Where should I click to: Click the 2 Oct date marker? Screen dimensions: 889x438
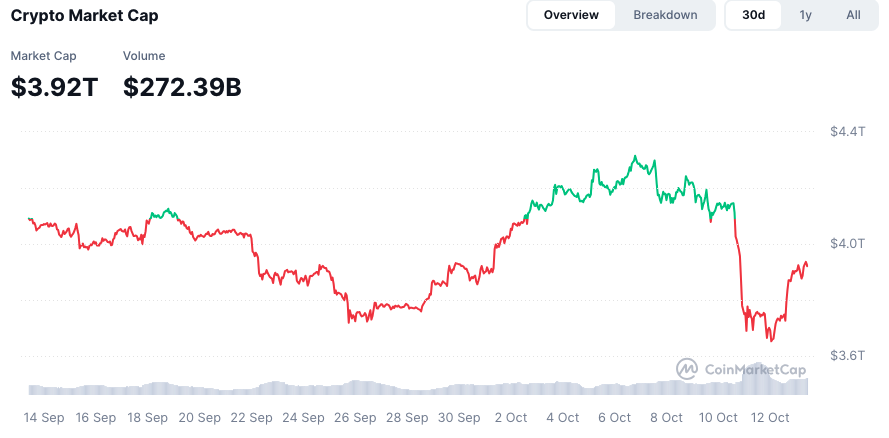(510, 417)
